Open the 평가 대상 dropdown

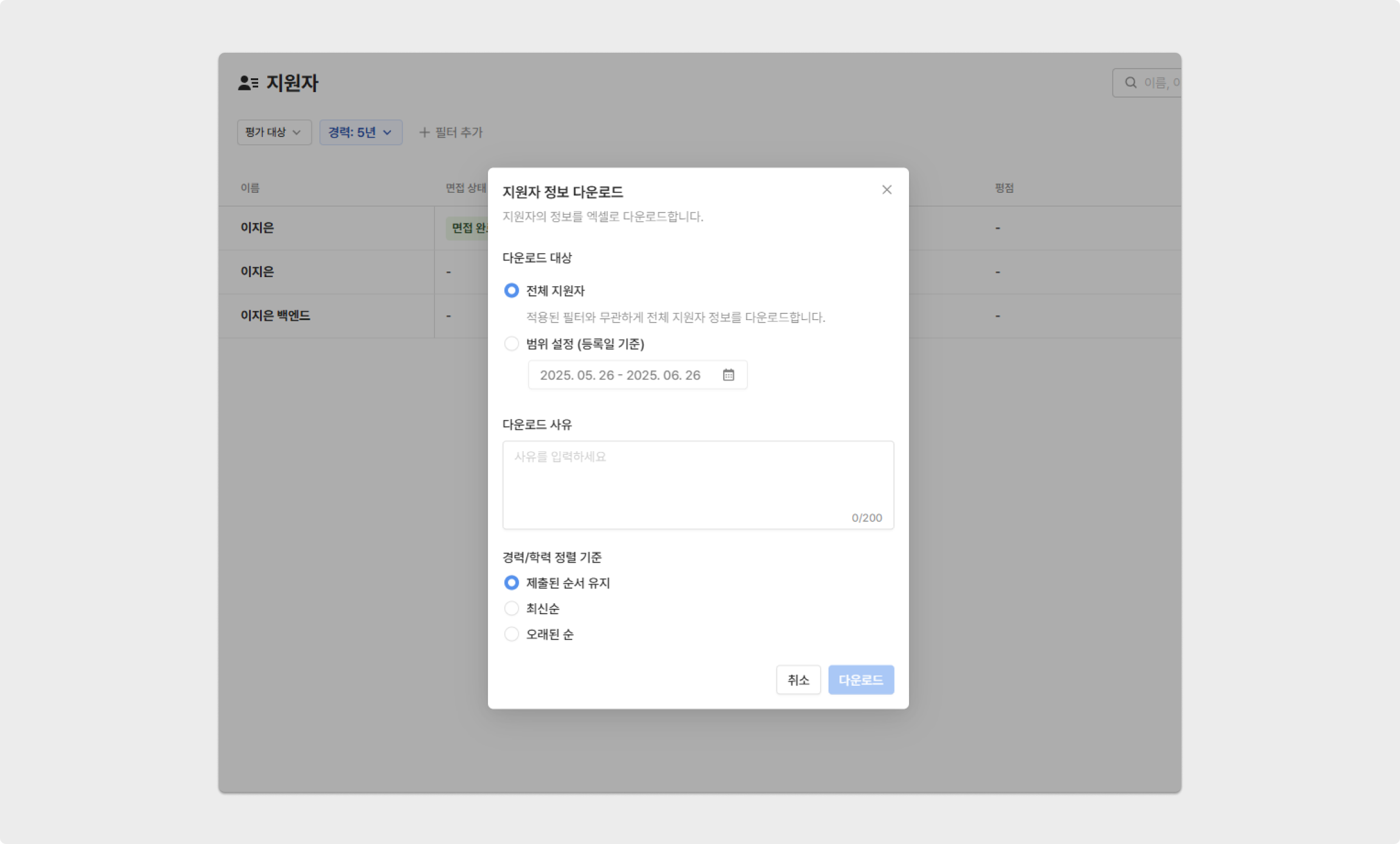pyautogui.click(x=274, y=132)
